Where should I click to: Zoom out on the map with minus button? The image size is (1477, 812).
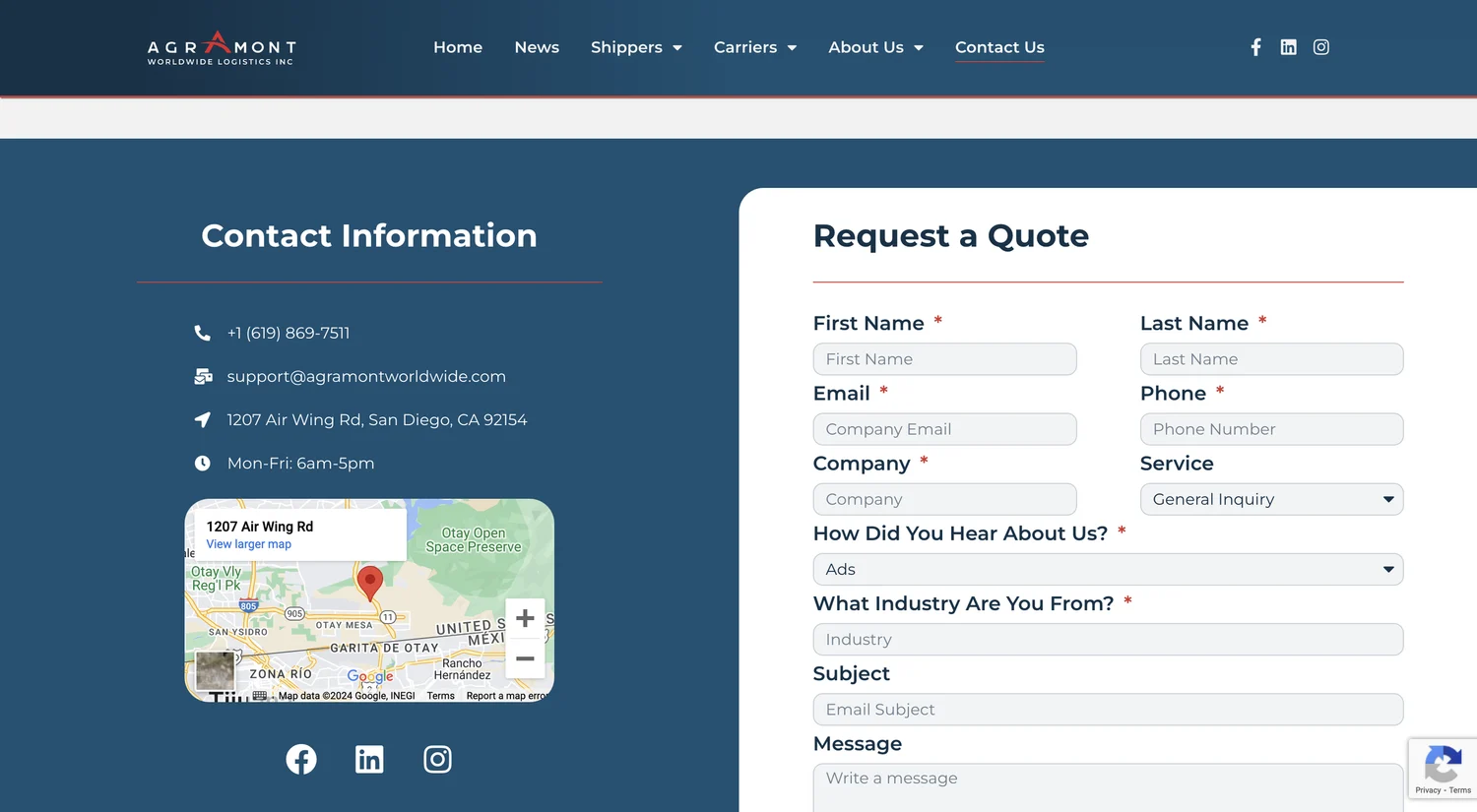(x=525, y=658)
